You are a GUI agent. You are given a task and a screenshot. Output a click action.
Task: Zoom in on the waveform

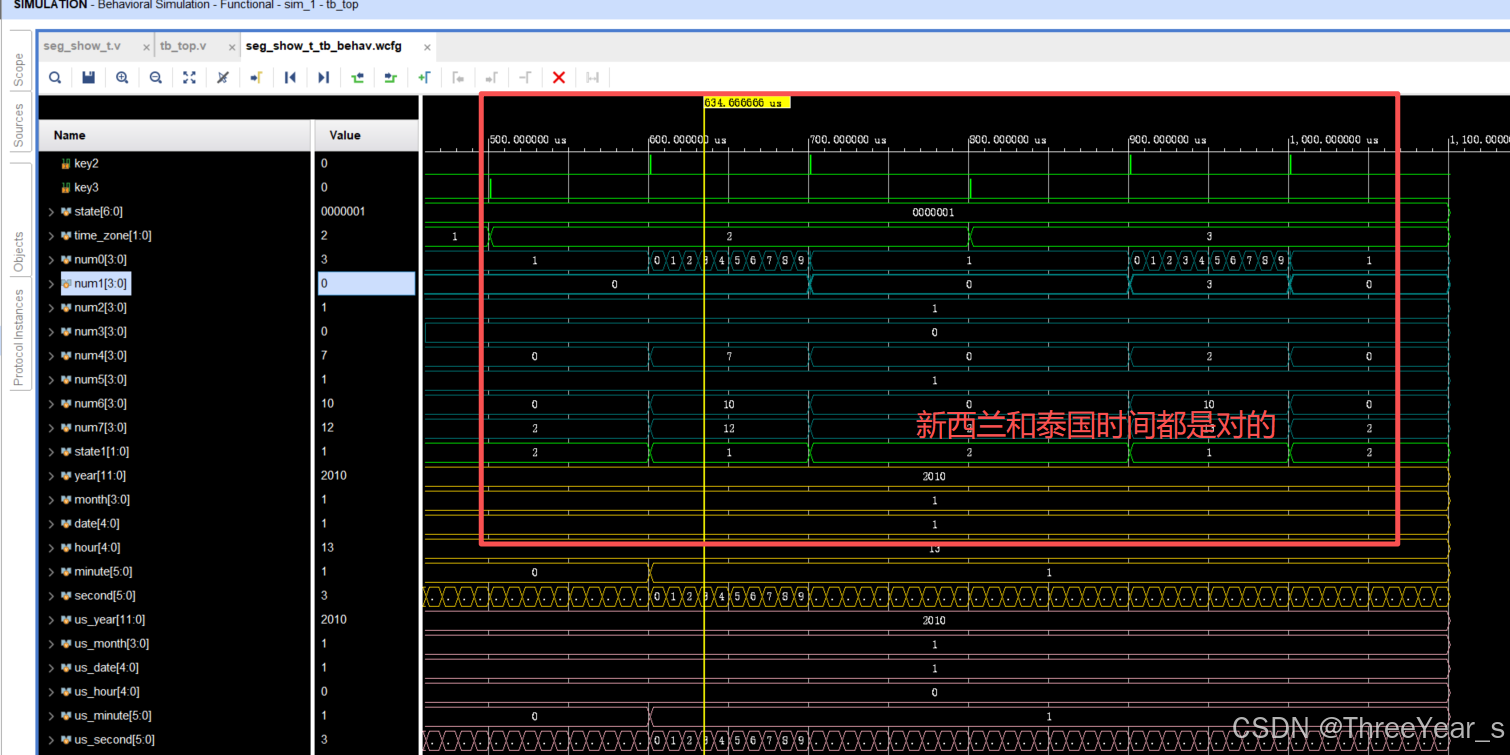[122, 77]
